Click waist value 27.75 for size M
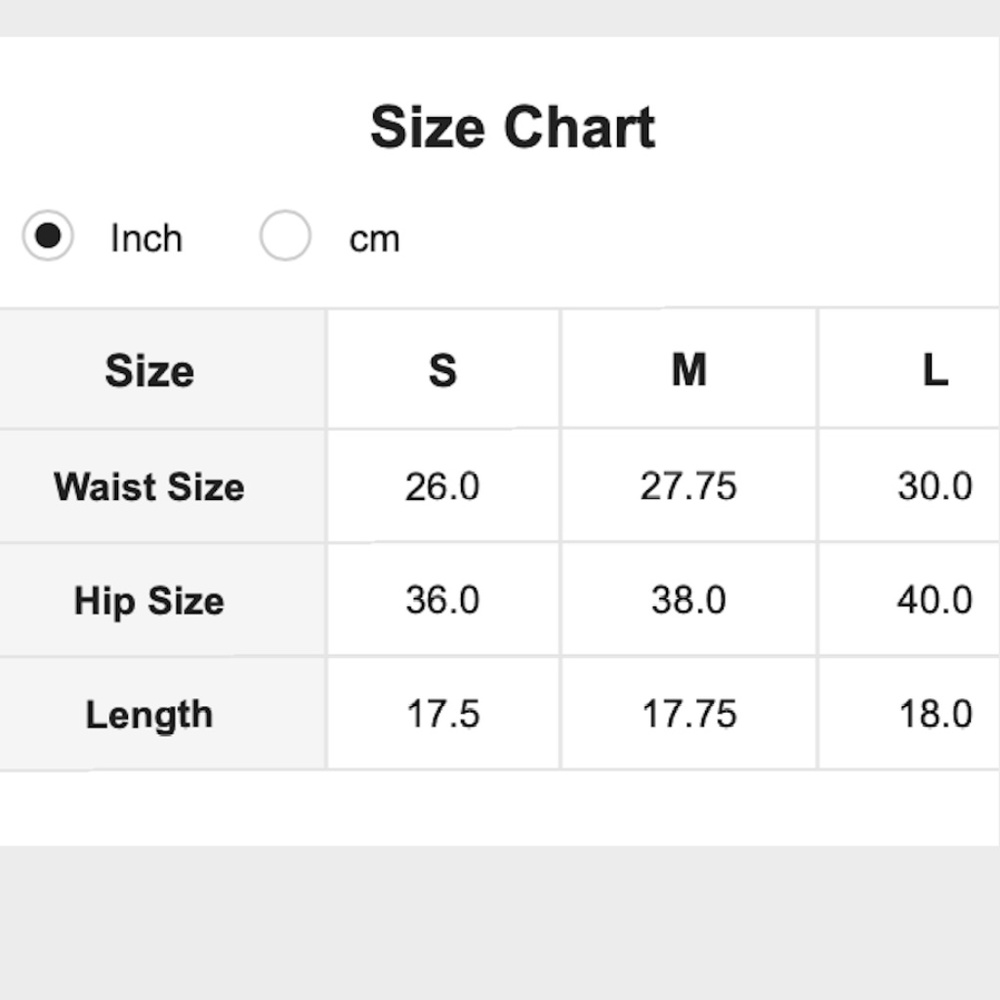The image size is (1000, 1000). [689, 487]
